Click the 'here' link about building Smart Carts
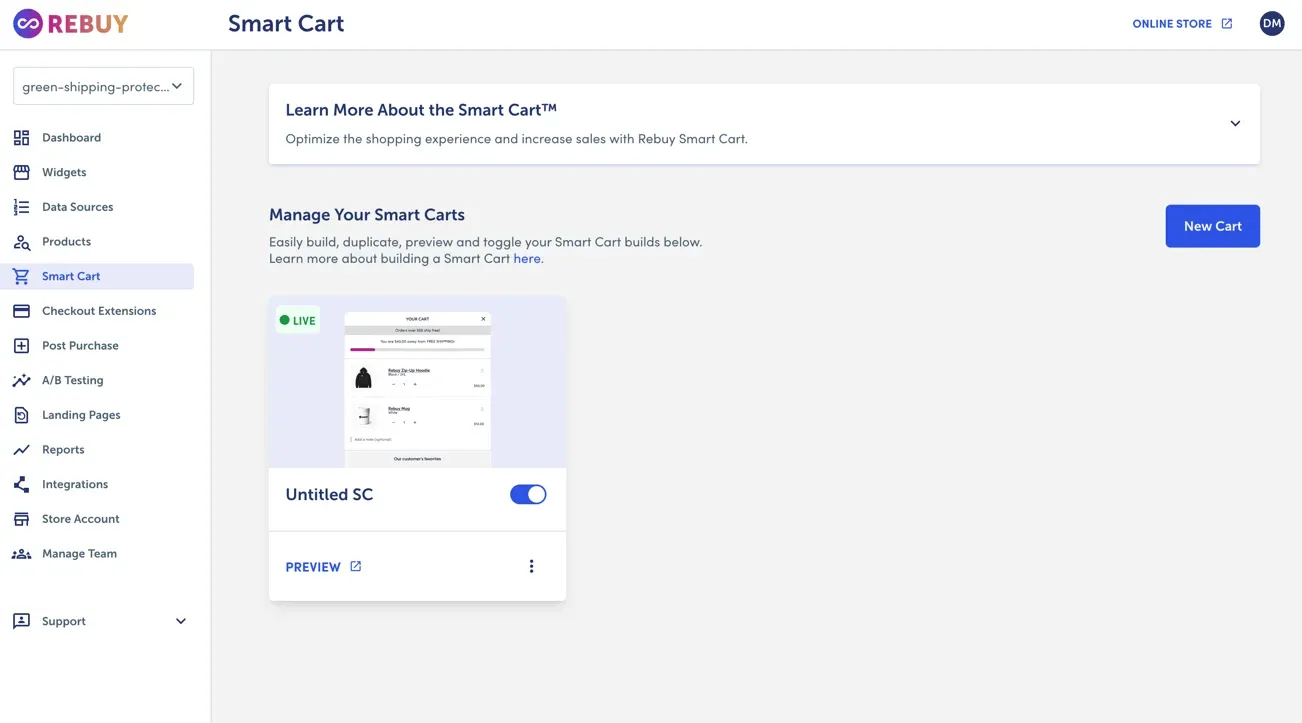The height and width of the screenshot is (723, 1302). click(527, 258)
